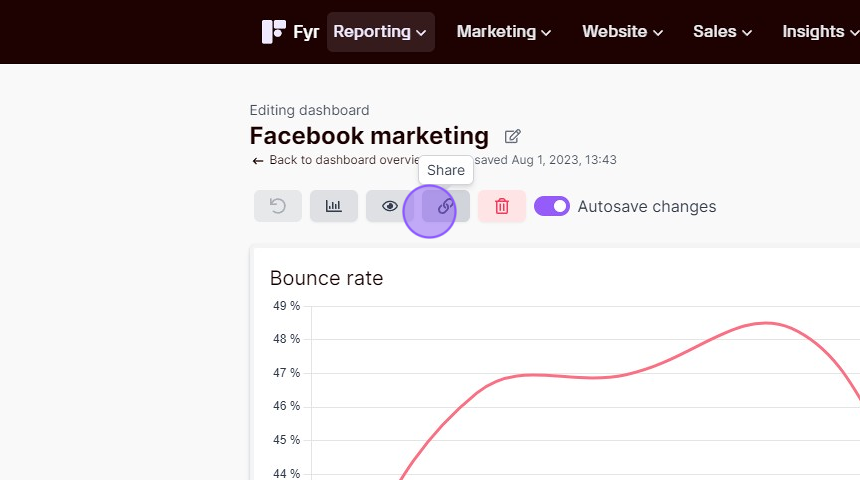Expand the Reporting dropdown menu
The image size is (860, 480).
click(x=381, y=32)
